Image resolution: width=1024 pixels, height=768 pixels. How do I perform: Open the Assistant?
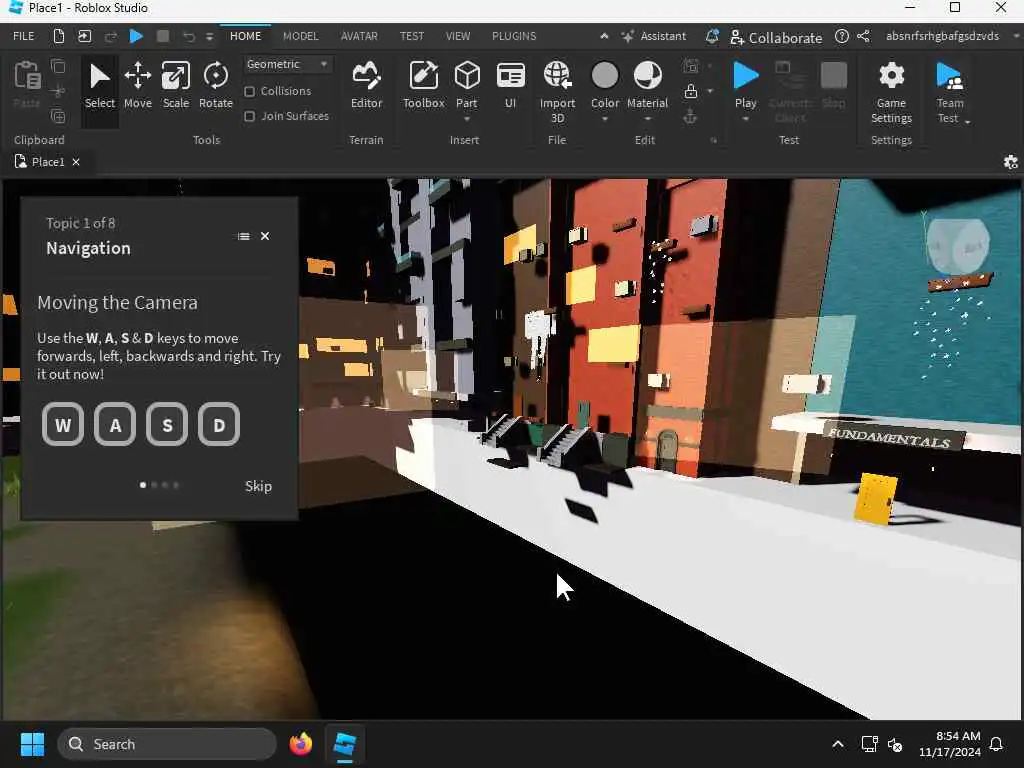click(654, 36)
